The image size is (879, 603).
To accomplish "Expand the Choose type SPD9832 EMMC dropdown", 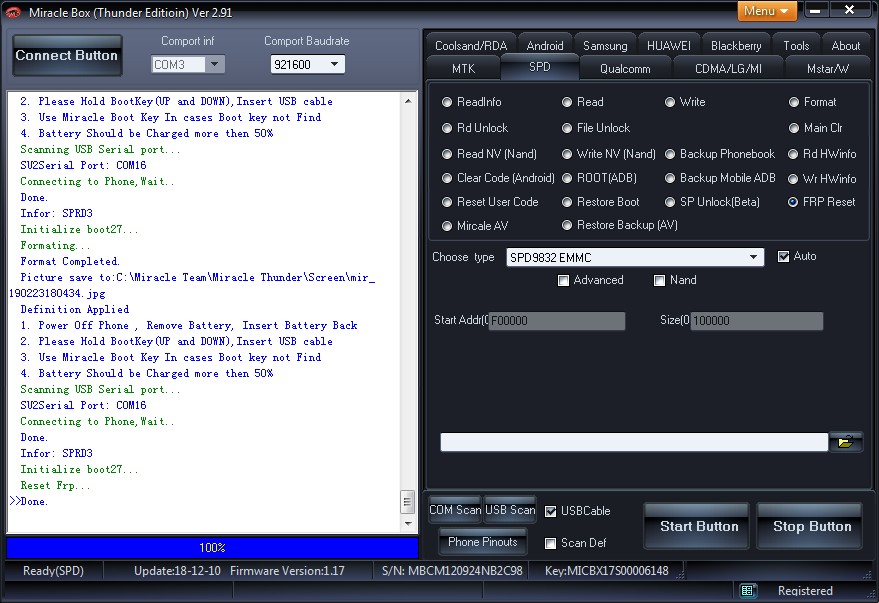I will pyautogui.click(x=753, y=258).
